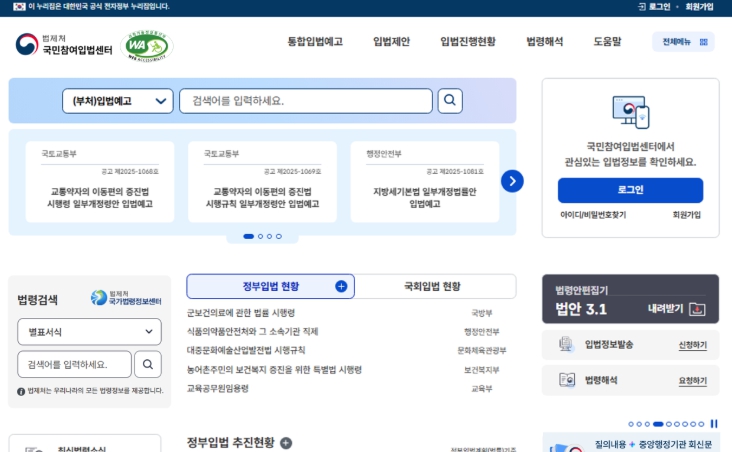Click the magnifier icon in 법령검색 panel
The width and height of the screenshot is (732, 452).
click(x=147, y=364)
